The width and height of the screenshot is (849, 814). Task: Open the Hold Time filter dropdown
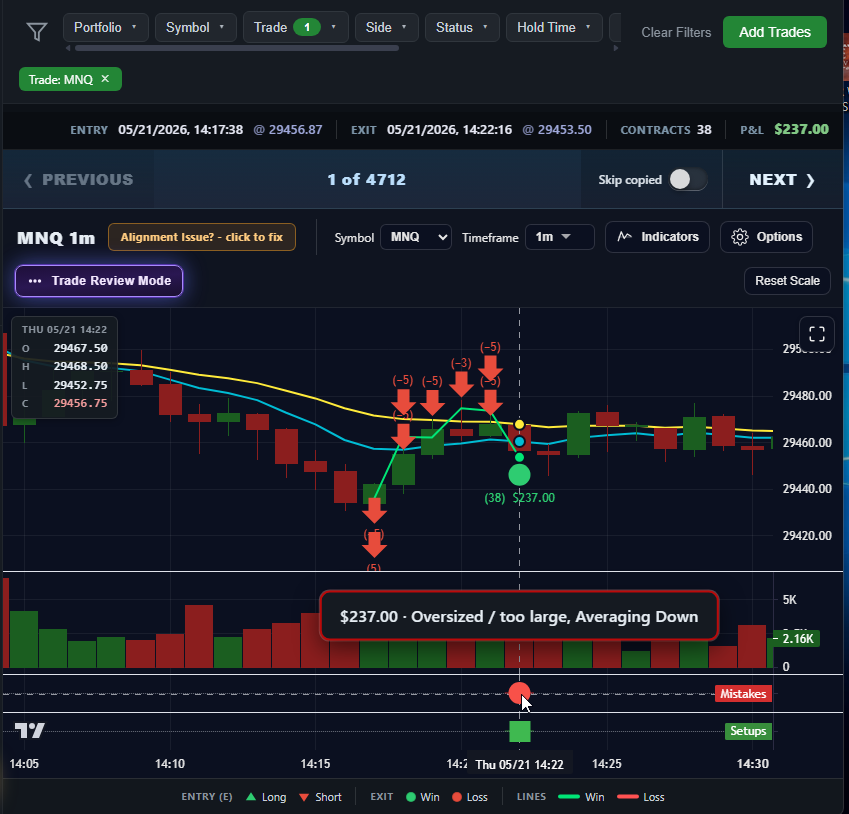click(554, 28)
